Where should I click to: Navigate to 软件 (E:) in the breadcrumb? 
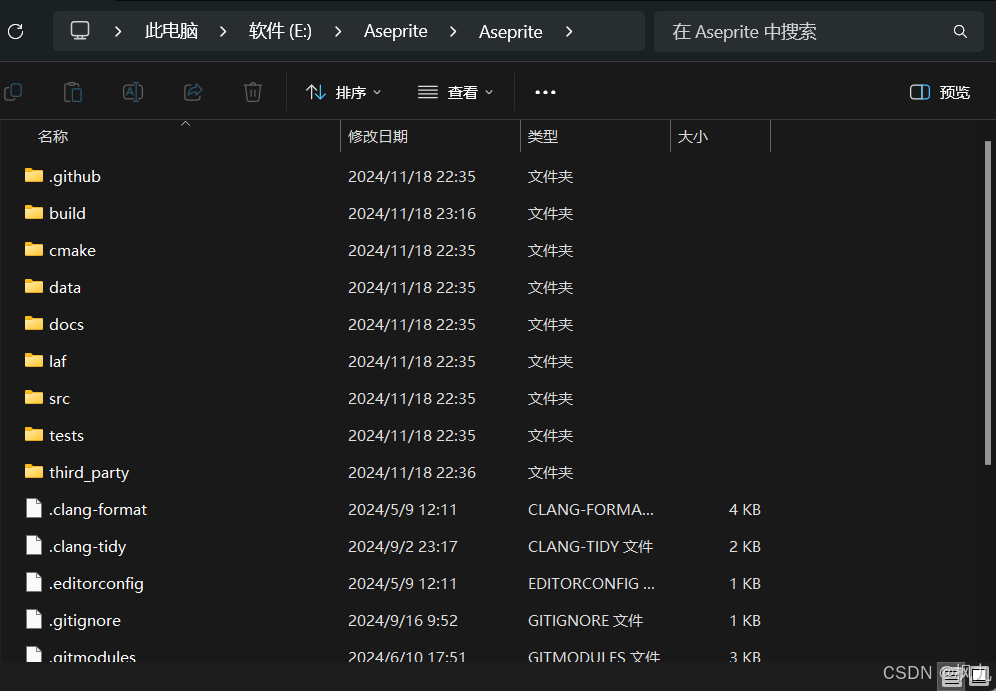point(280,31)
